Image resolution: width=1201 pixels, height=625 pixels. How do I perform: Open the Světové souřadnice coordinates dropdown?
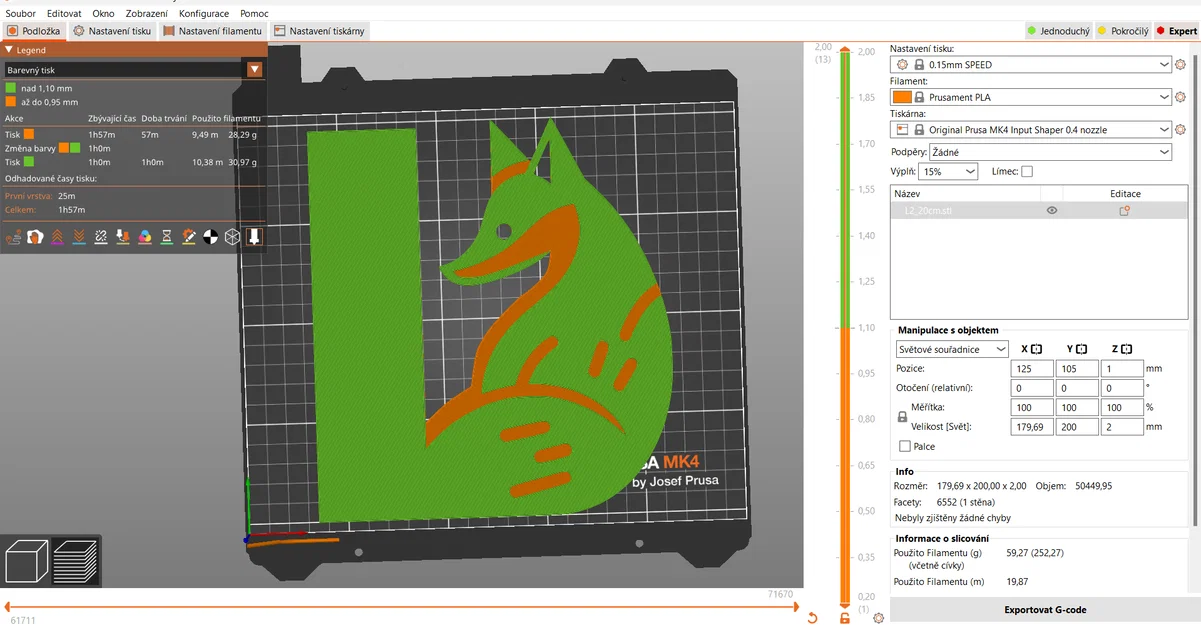(x=952, y=349)
